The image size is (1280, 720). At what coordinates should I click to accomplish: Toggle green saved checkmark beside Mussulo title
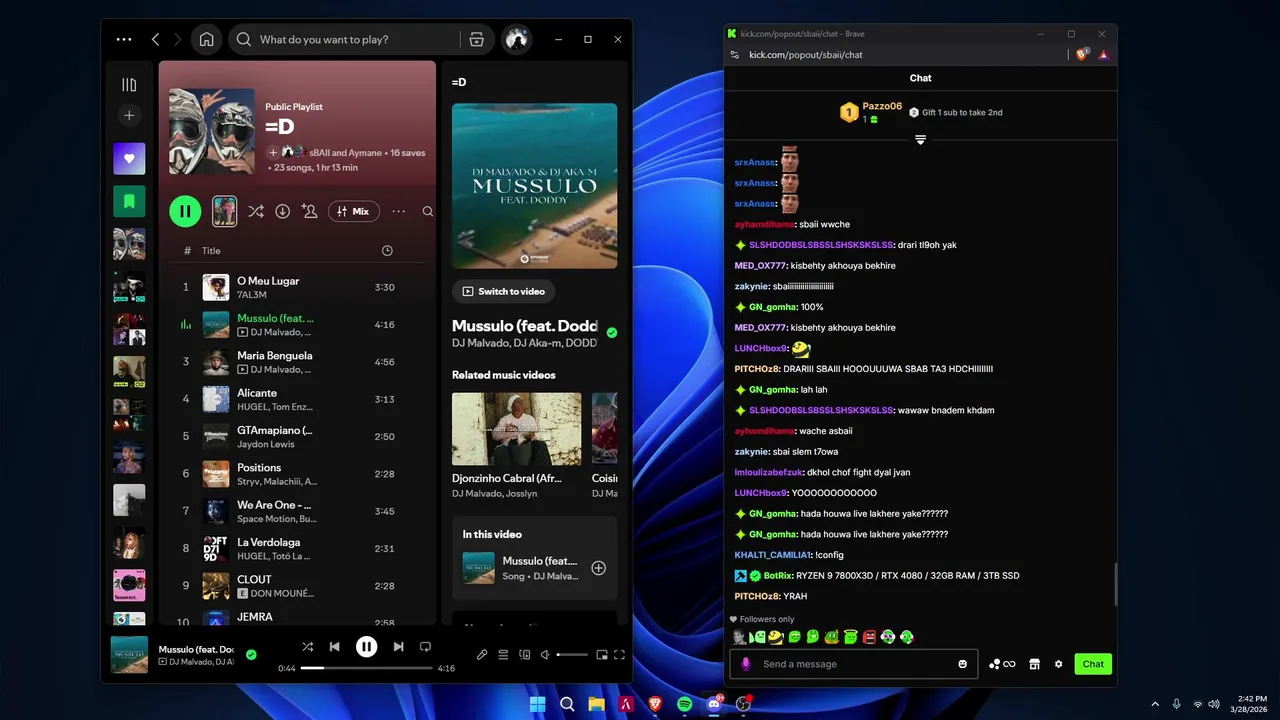pyautogui.click(x=612, y=333)
